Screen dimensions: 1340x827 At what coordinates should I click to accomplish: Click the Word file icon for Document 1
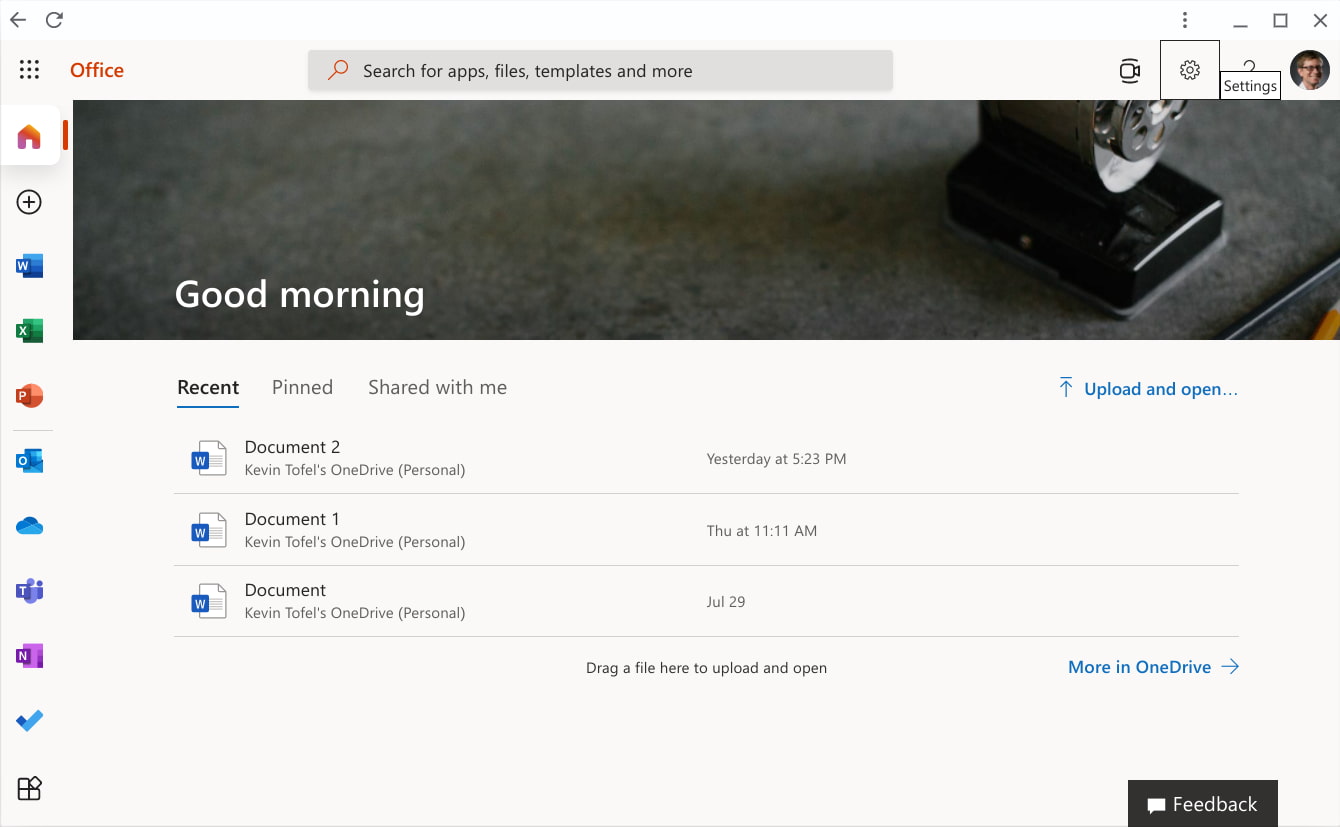[209, 530]
